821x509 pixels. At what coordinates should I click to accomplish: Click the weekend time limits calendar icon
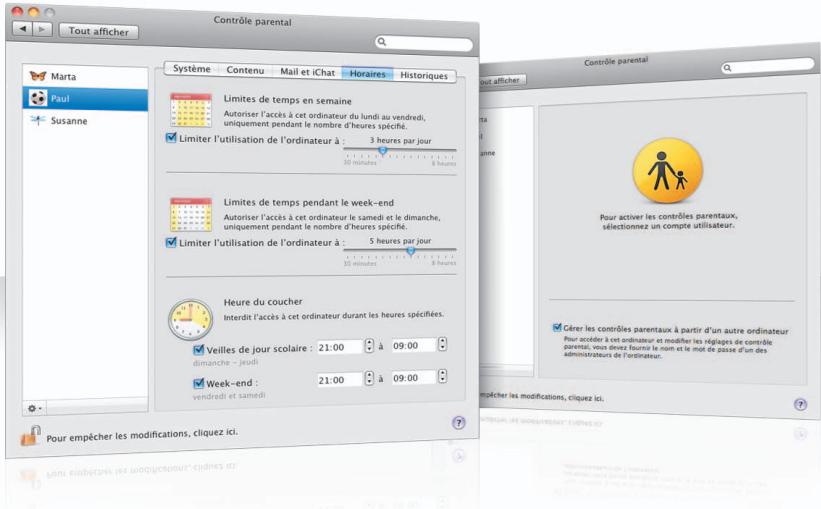pyautogui.click(x=191, y=214)
